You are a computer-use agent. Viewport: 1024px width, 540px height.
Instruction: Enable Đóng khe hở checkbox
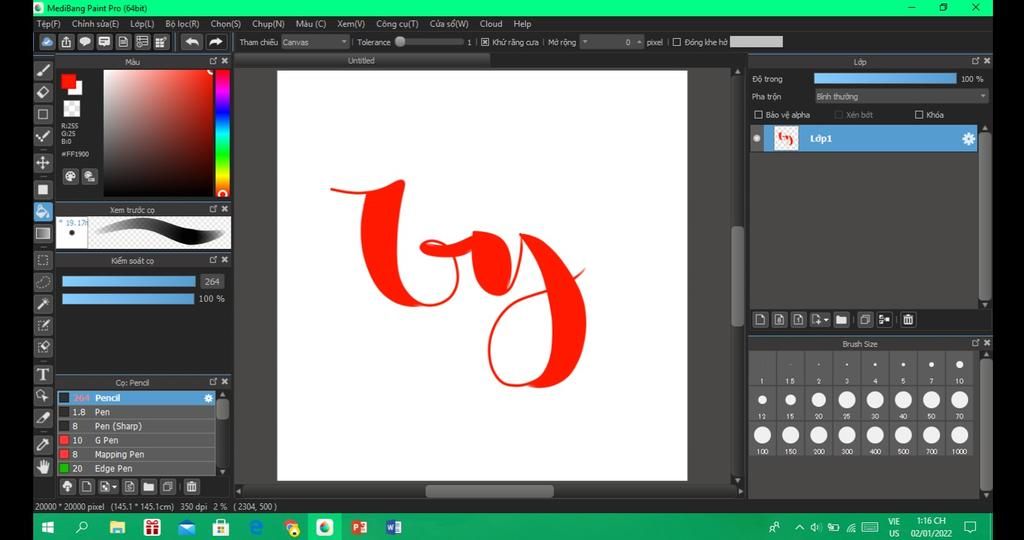(677, 42)
